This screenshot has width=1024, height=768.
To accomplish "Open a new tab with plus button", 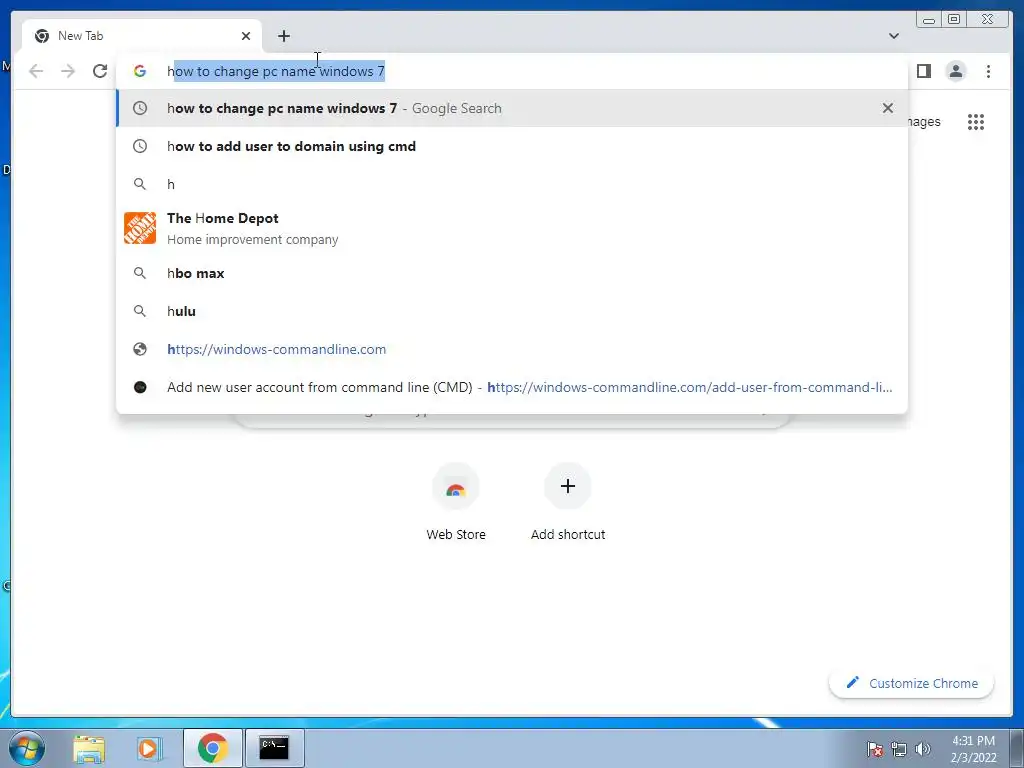I will (x=283, y=36).
